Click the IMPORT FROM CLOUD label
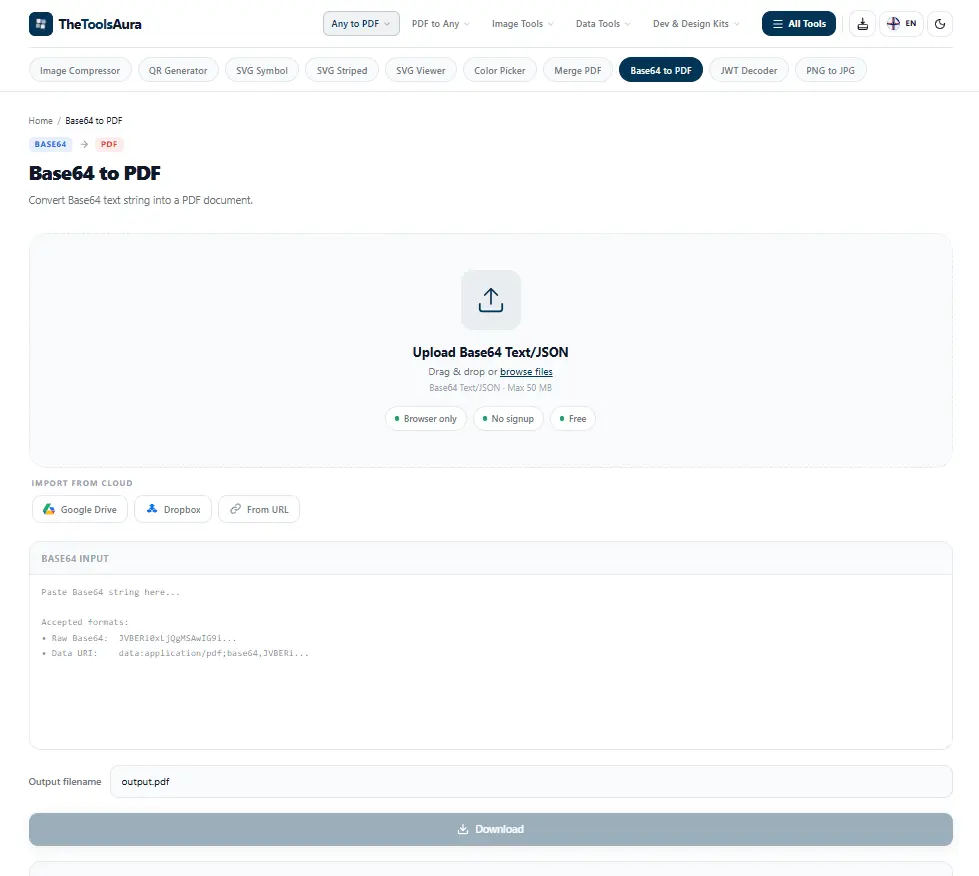Viewport: 979px width, 876px height. [82, 483]
